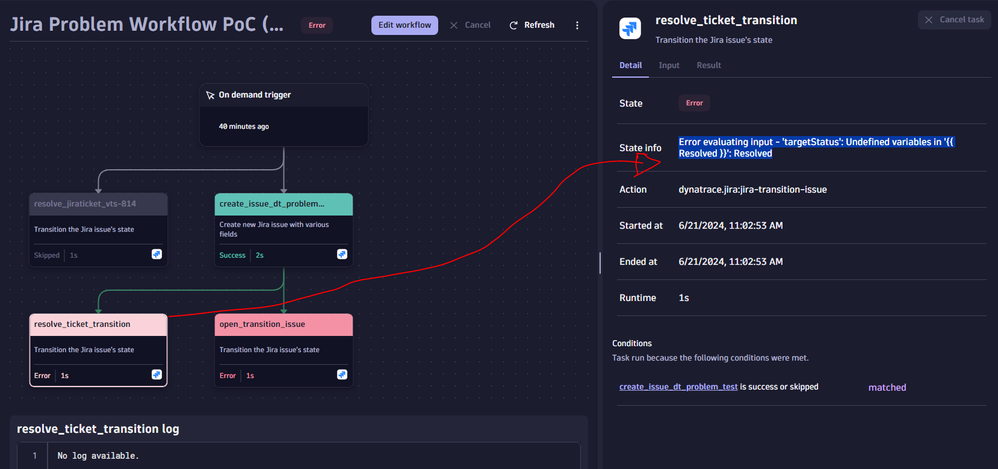Click the Refresh icon button
998x469 pixels.
[x=514, y=25]
